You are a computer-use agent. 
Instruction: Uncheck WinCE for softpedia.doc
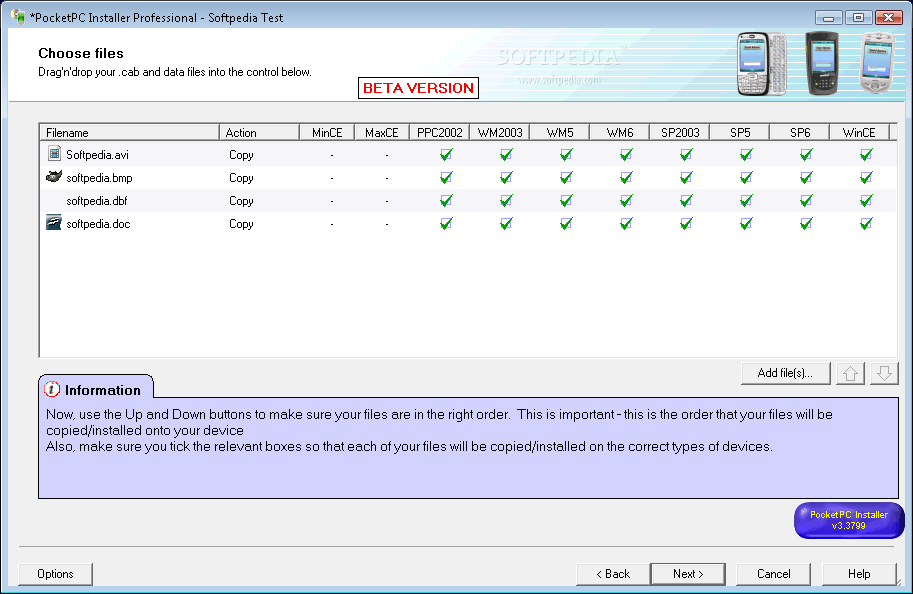point(866,224)
